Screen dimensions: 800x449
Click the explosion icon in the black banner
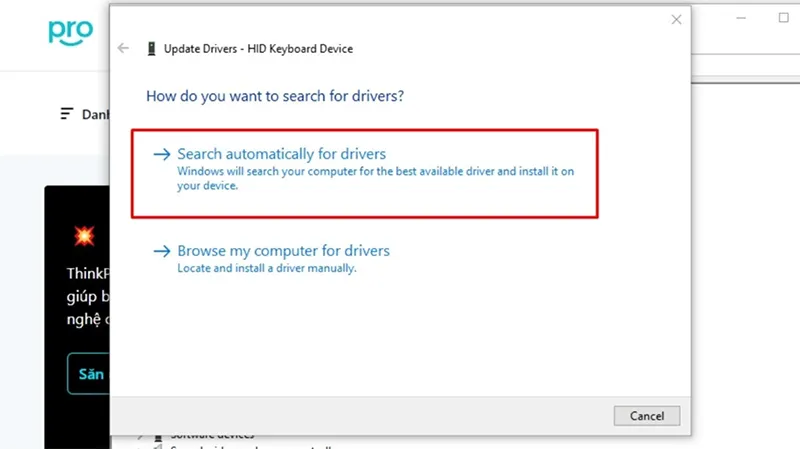click(83, 235)
